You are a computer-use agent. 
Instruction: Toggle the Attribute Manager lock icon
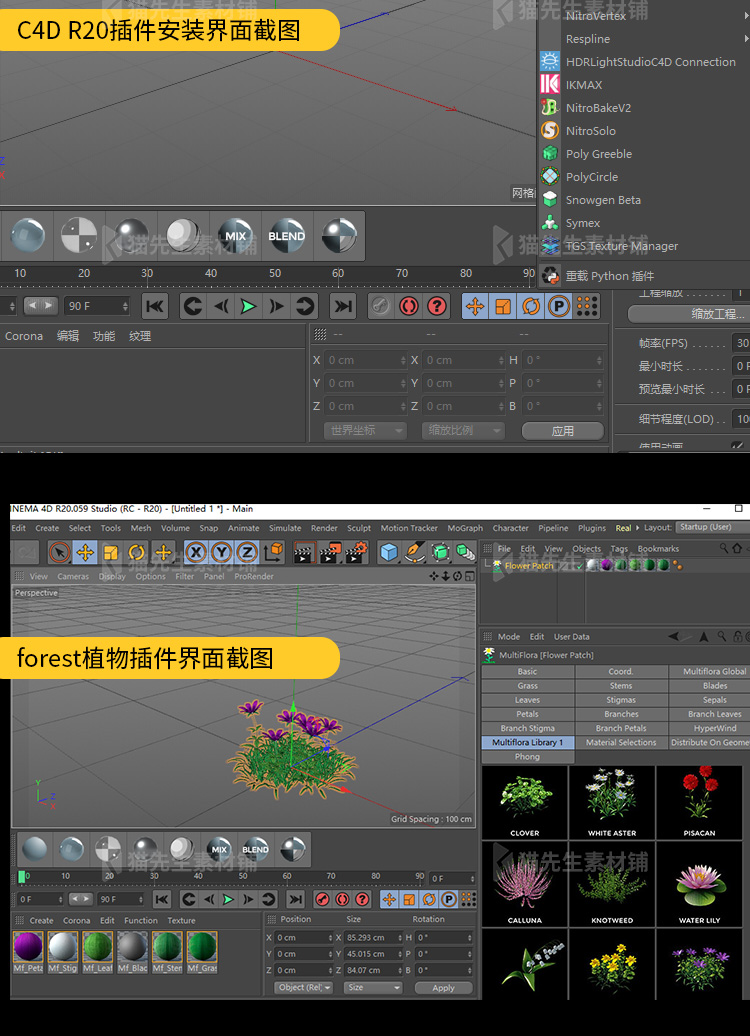[738, 636]
